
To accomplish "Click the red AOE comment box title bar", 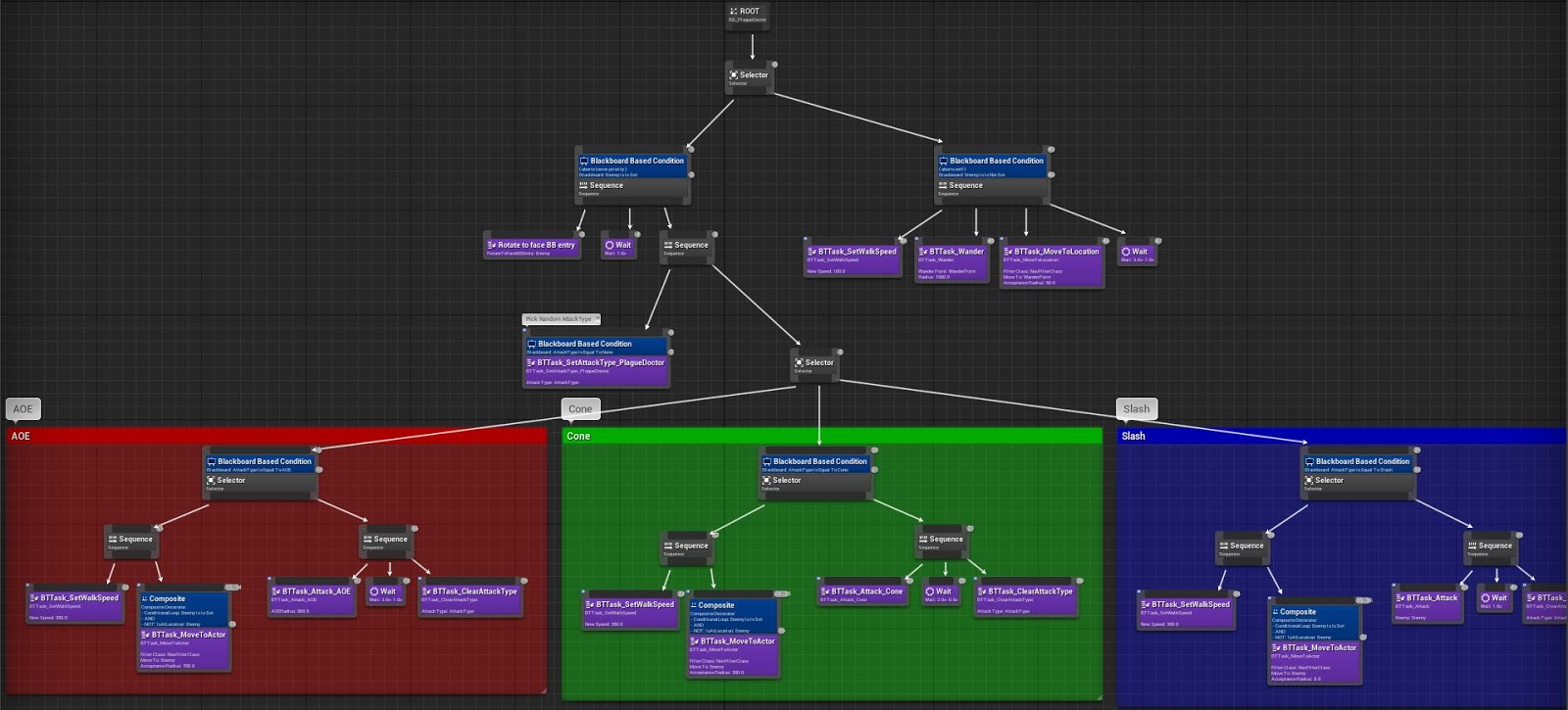I will click(x=276, y=436).
